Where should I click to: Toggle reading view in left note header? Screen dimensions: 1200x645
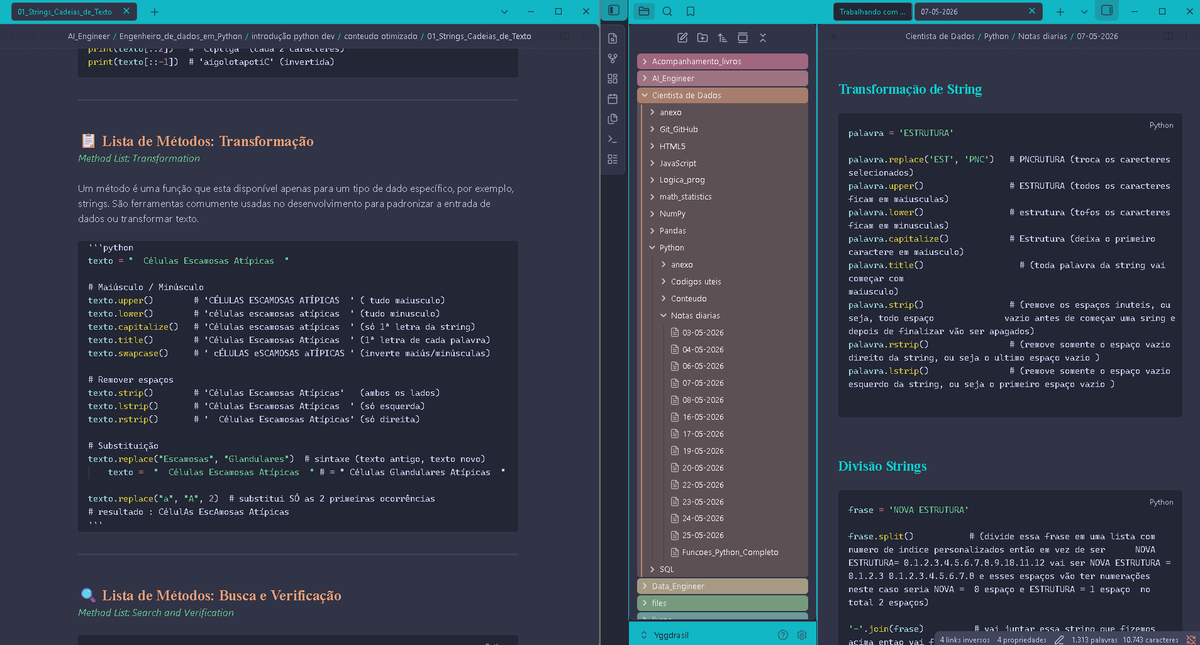tap(565, 35)
